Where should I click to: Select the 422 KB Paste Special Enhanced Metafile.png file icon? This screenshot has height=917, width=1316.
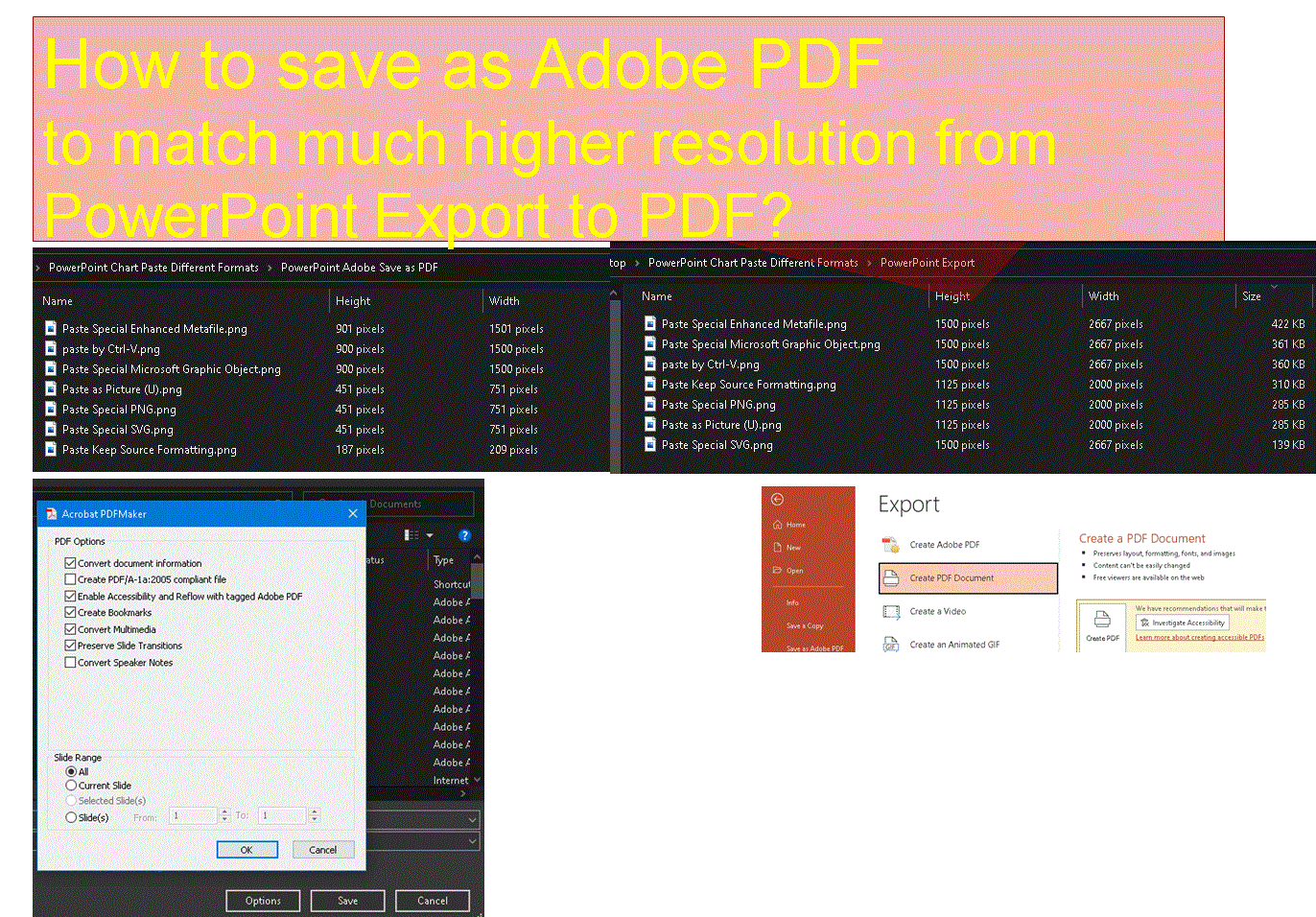tap(650, 323)
